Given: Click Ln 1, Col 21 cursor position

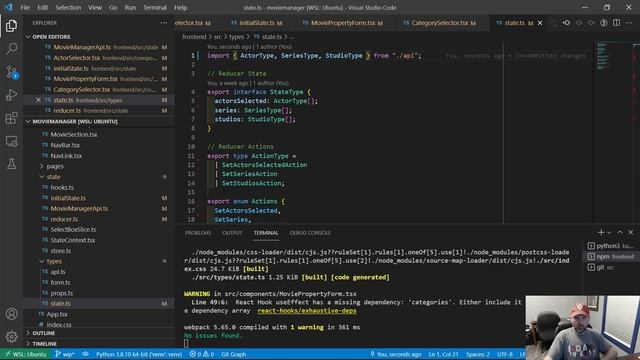Looking at the screenshot, I should (443, 354).
